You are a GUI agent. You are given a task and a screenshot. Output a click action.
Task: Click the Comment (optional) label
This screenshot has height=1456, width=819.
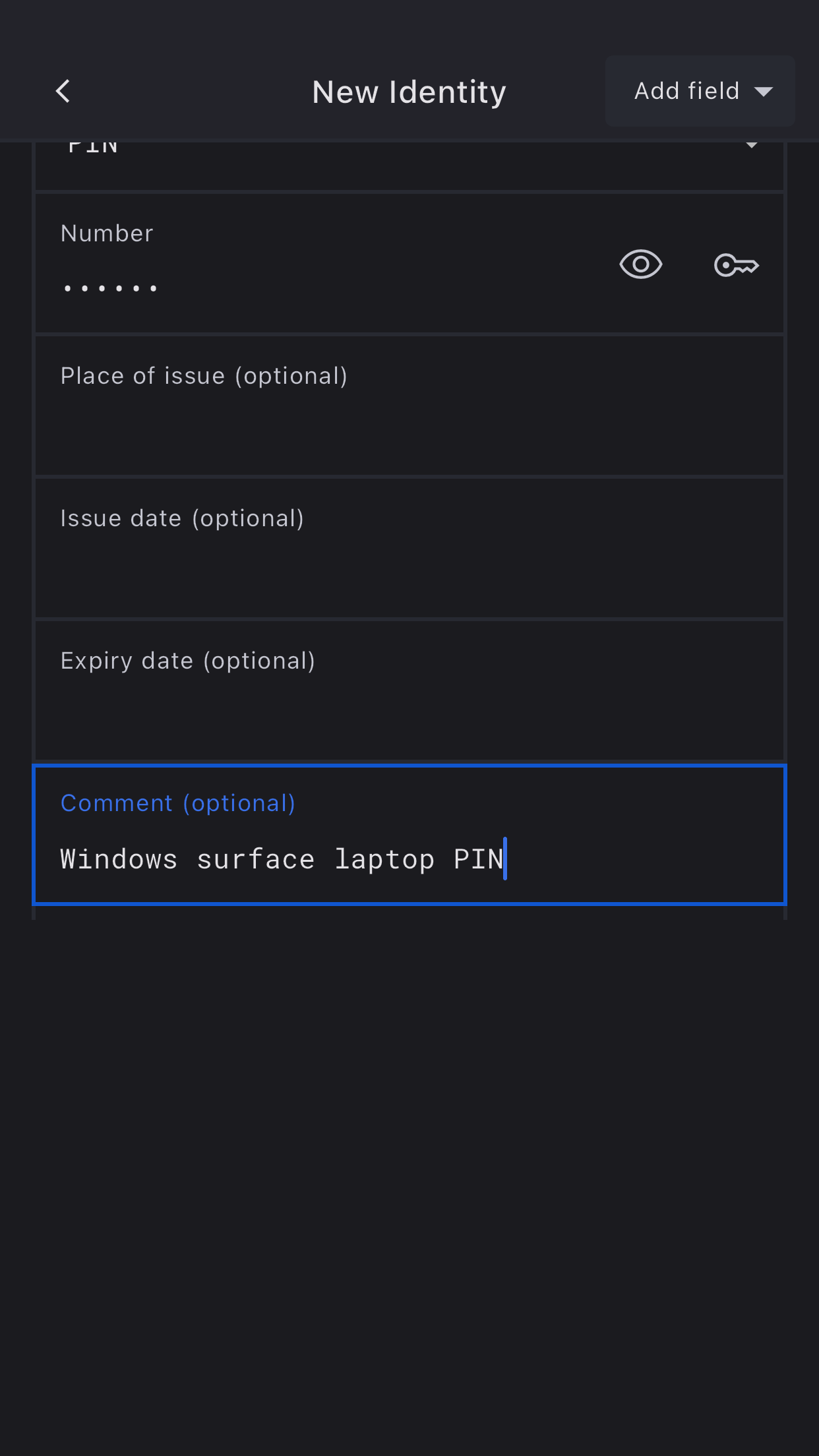point(178,803)
